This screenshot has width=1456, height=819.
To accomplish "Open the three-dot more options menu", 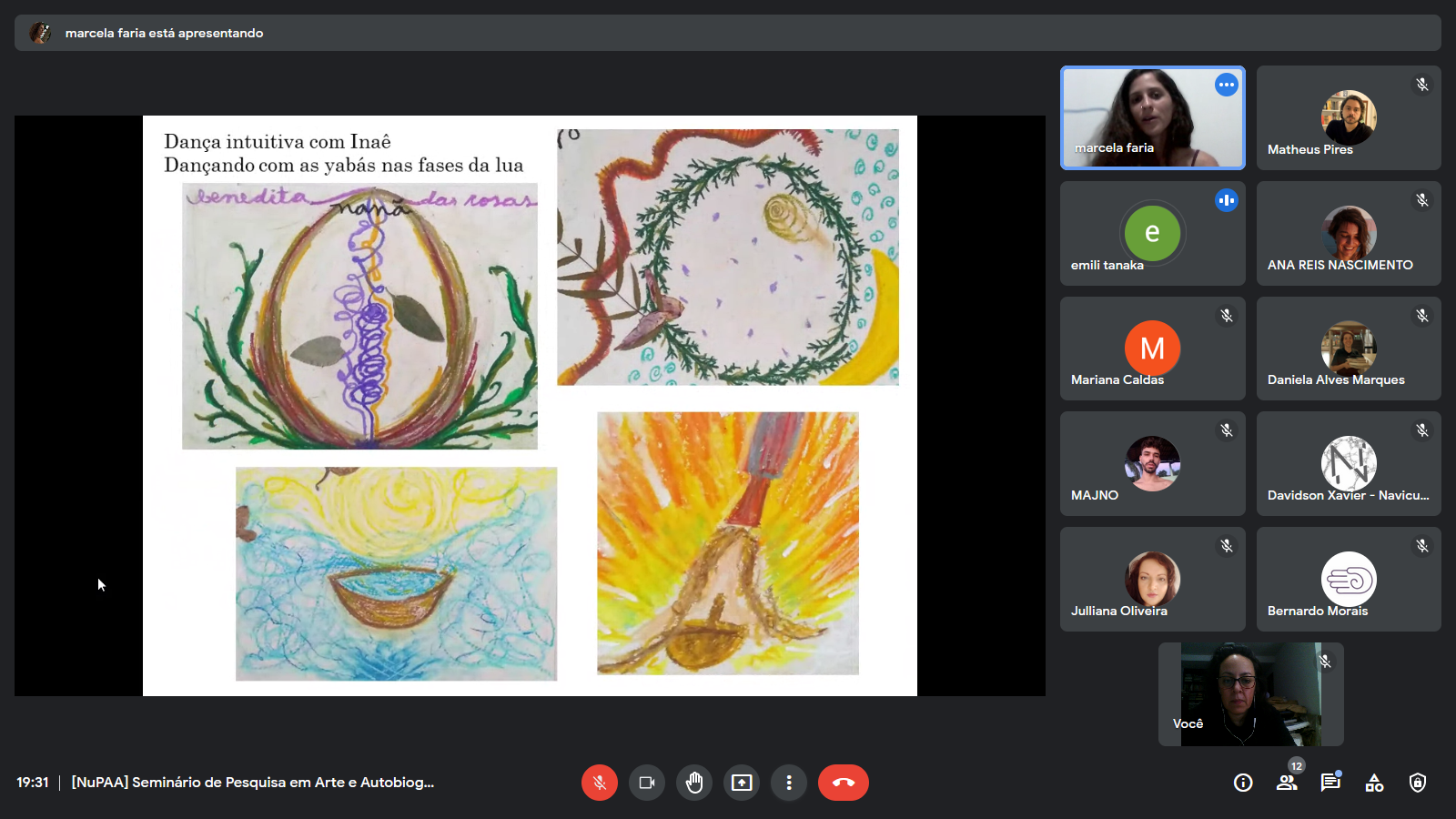I will (789, 783).
